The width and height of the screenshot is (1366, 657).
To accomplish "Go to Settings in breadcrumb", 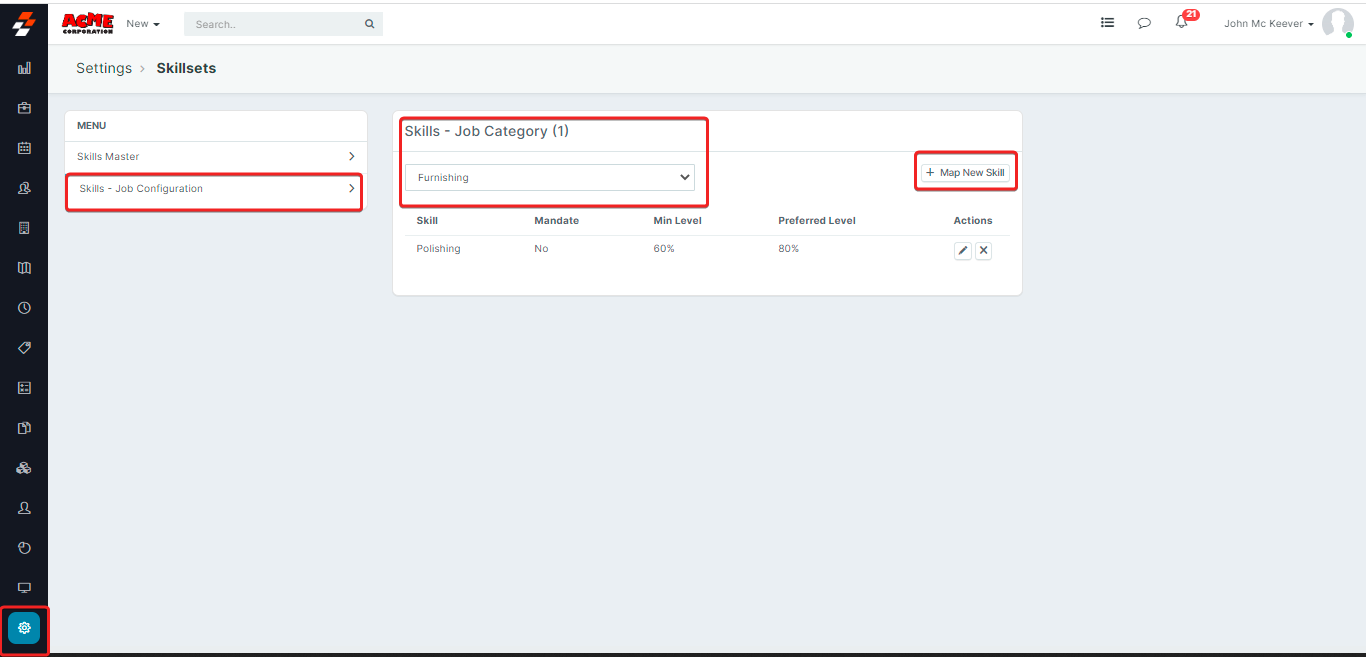I will click(104, 68).
